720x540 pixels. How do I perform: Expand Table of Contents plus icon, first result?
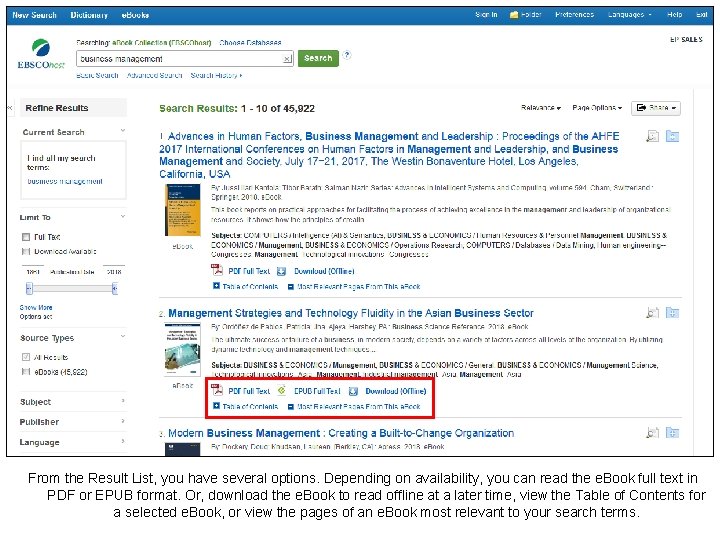click(216, 286)
